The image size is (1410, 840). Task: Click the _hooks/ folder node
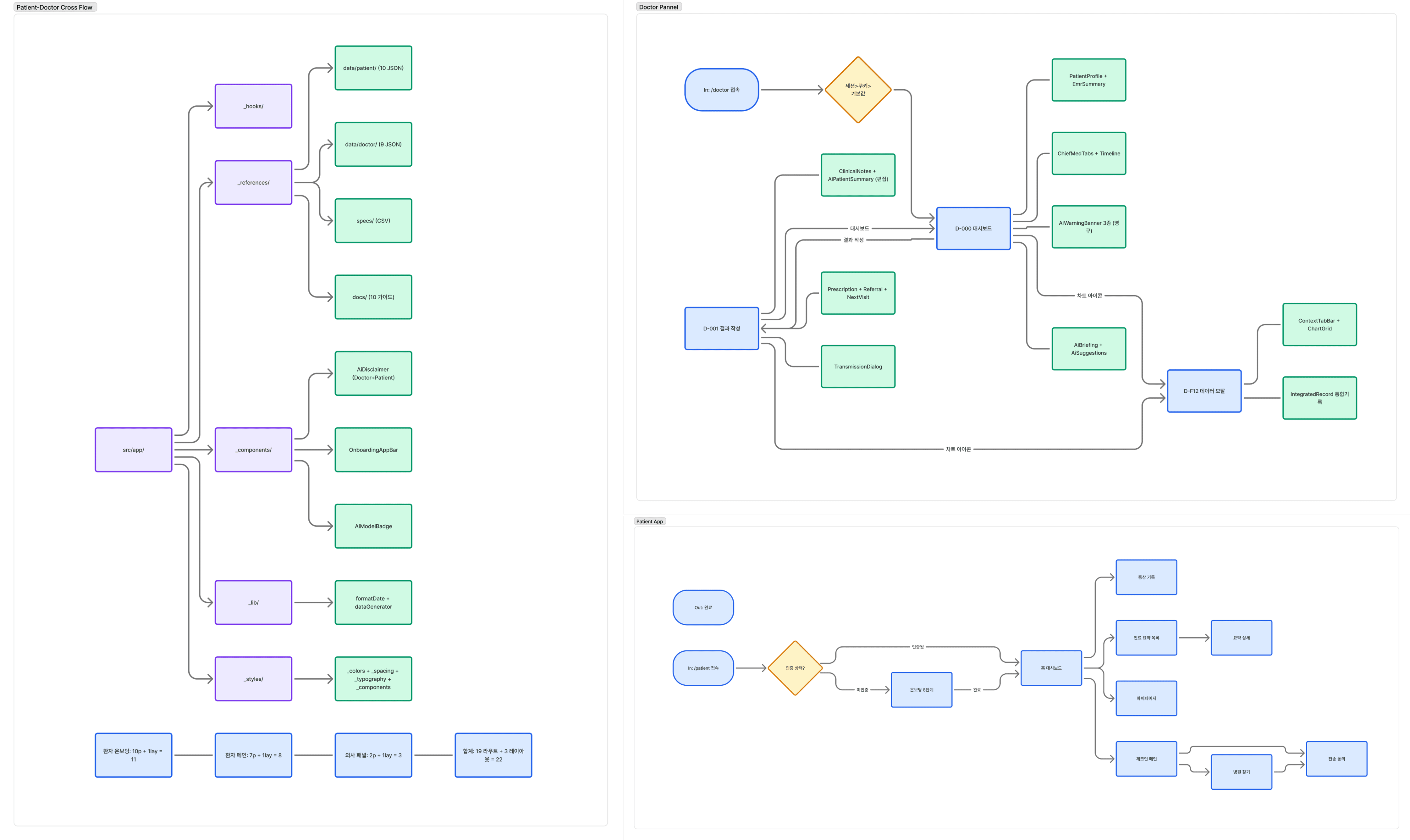(253, 106)
